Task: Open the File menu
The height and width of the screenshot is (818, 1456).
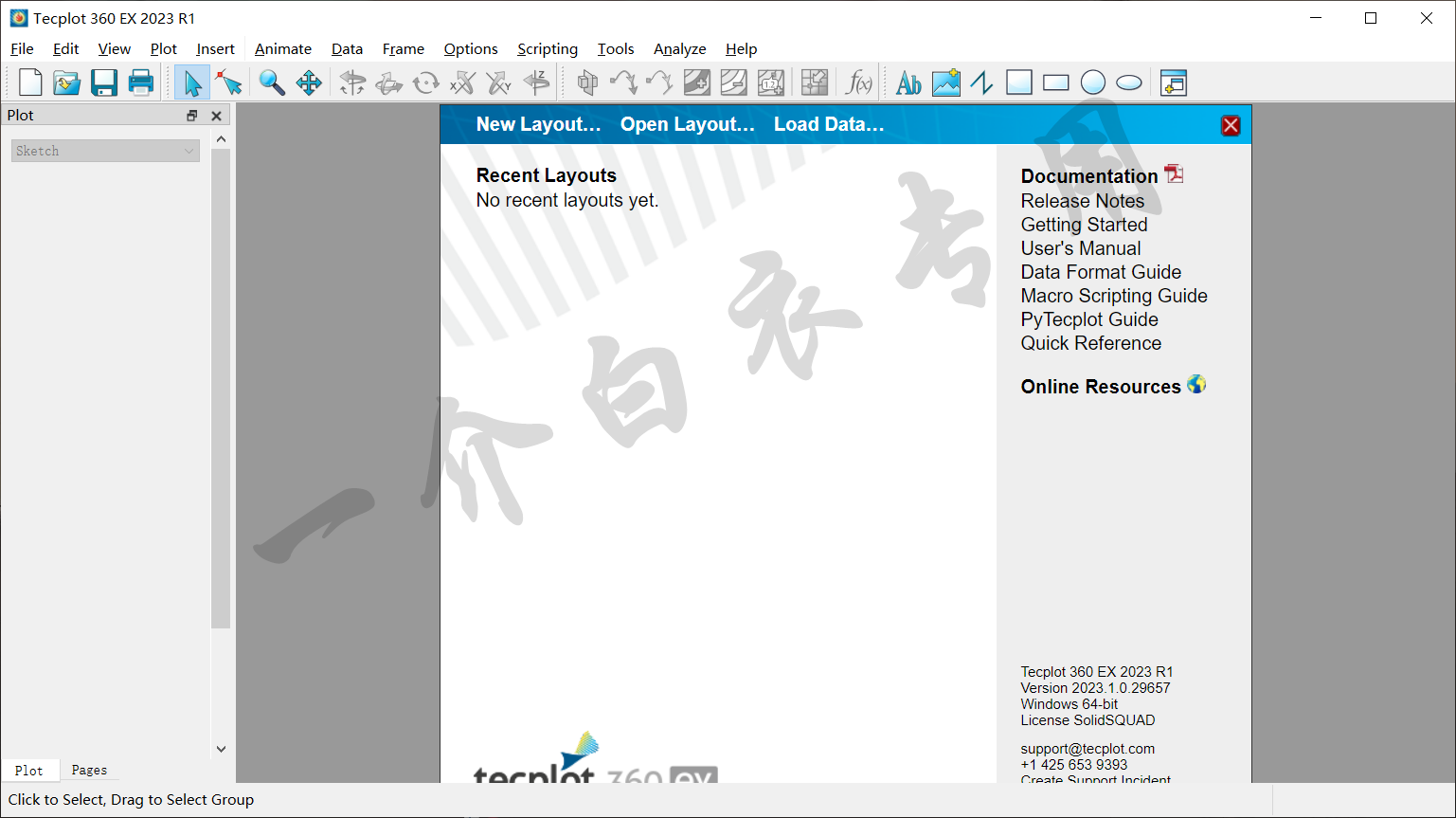Action: [22, 49]
